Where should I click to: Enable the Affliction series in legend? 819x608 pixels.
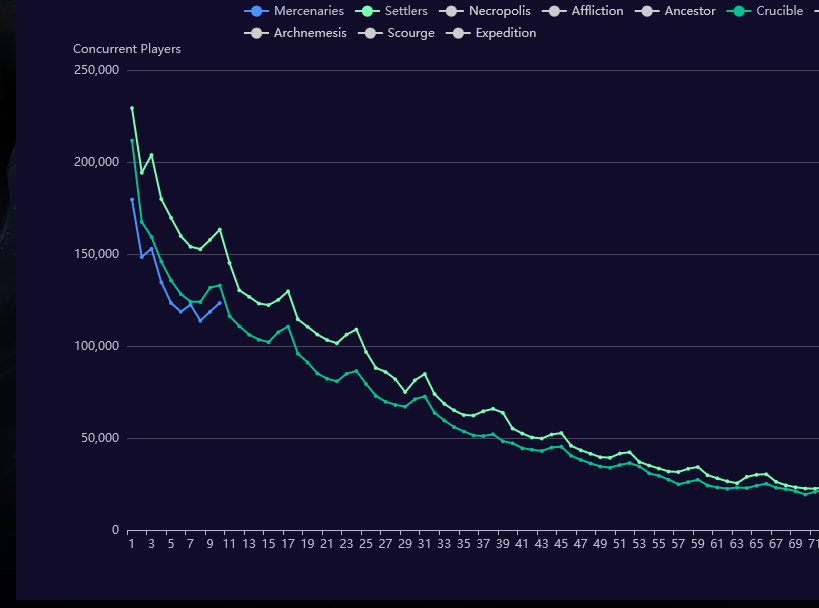[582, 11]
